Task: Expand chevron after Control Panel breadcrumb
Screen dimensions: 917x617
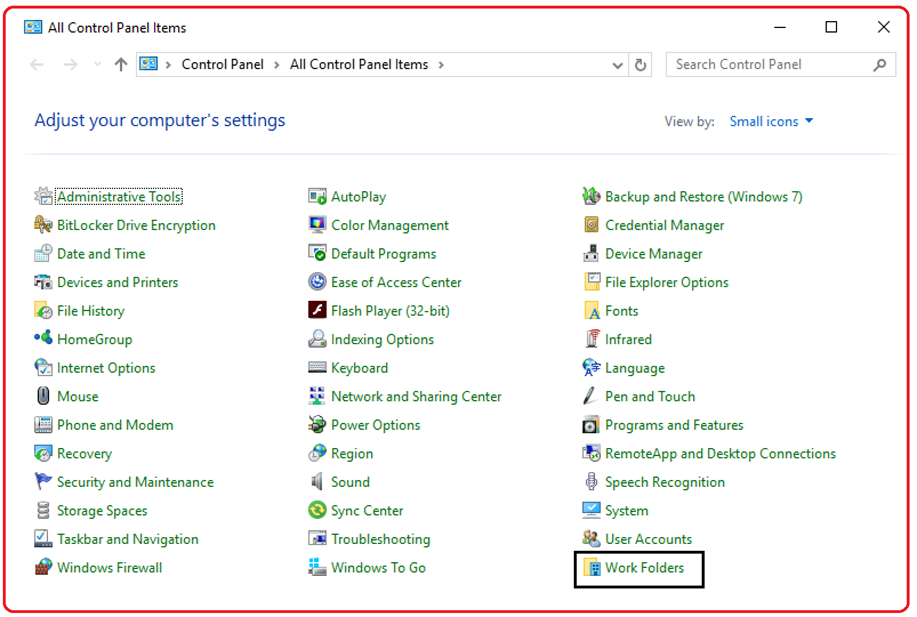Action: pyautogui.click(x=277, y=65)
